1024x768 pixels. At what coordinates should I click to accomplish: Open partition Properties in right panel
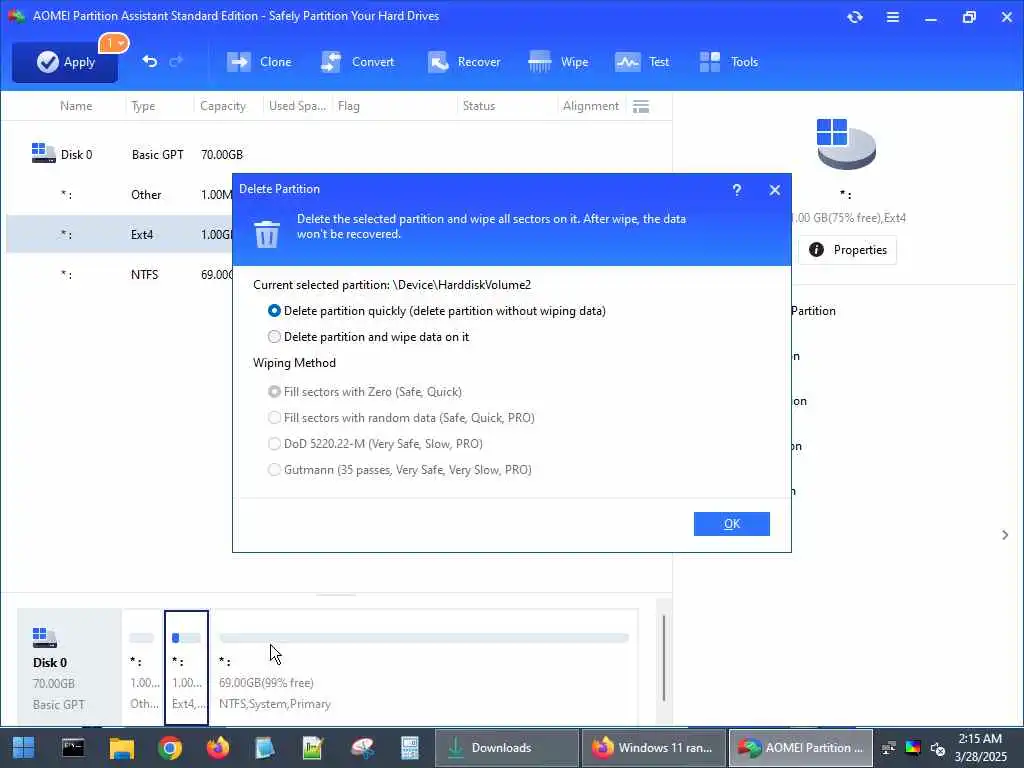pyautogui.click(x=847, y=250)
